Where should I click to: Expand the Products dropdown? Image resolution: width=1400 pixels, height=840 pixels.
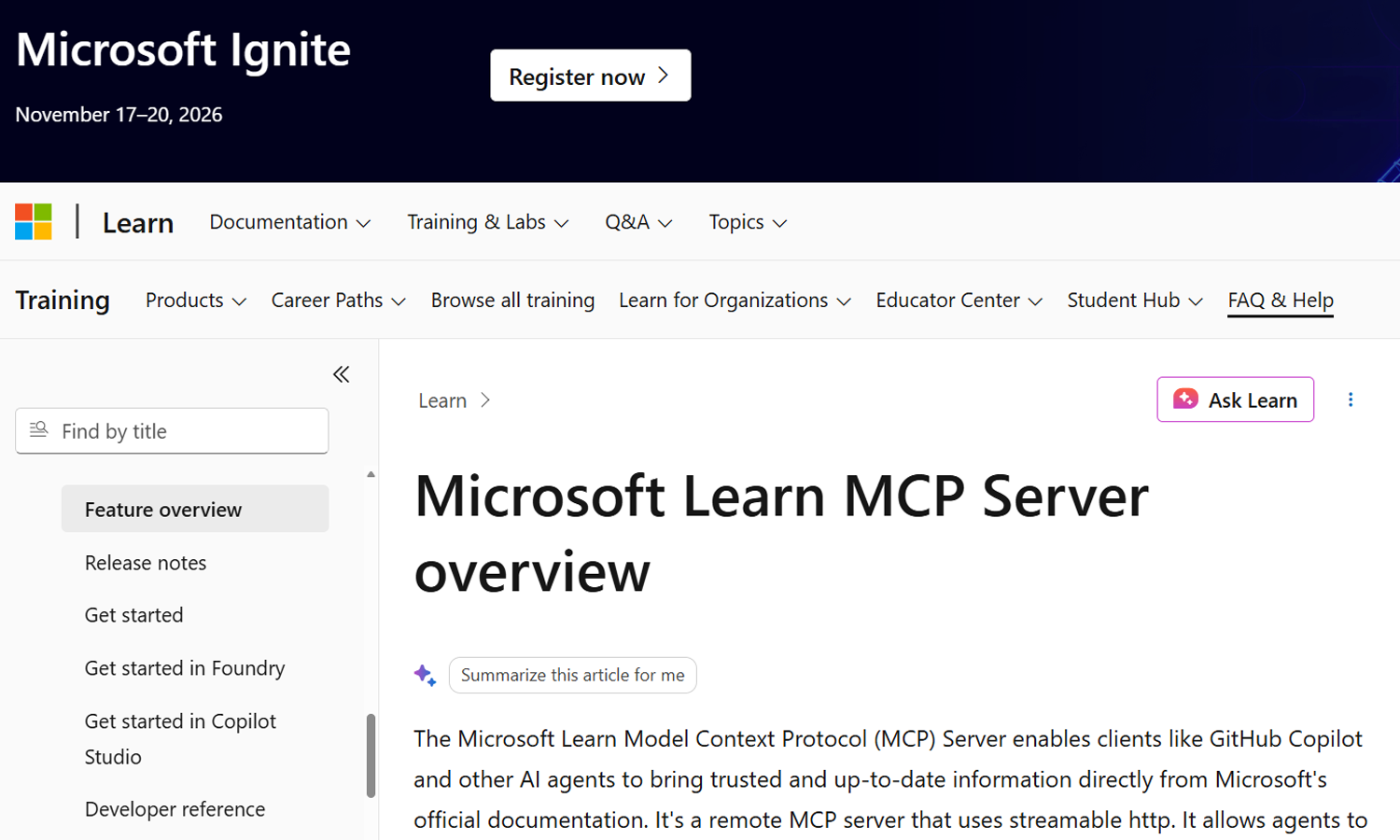coord(196,301)
